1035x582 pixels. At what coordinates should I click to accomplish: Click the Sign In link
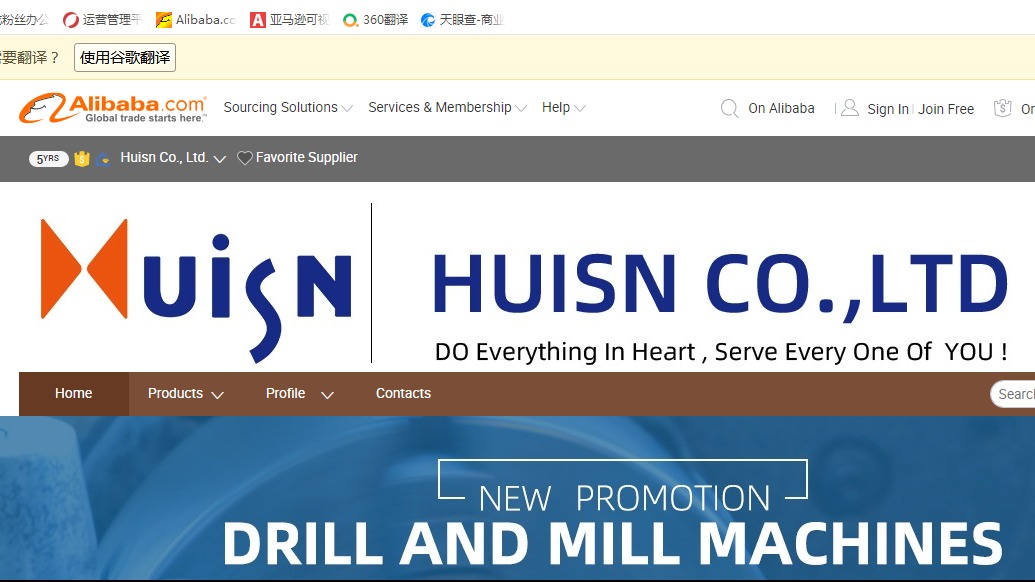point(888,109)
